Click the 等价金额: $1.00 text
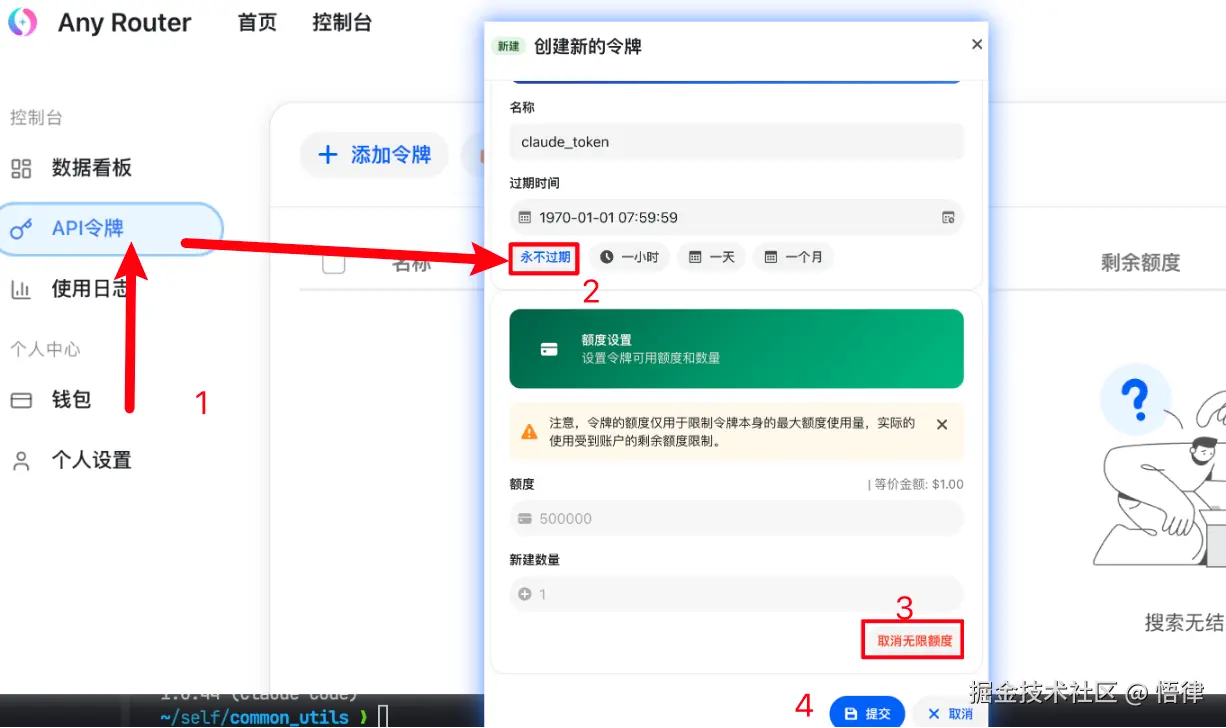This screenshot has width=1226, height=728. point(919,484)
